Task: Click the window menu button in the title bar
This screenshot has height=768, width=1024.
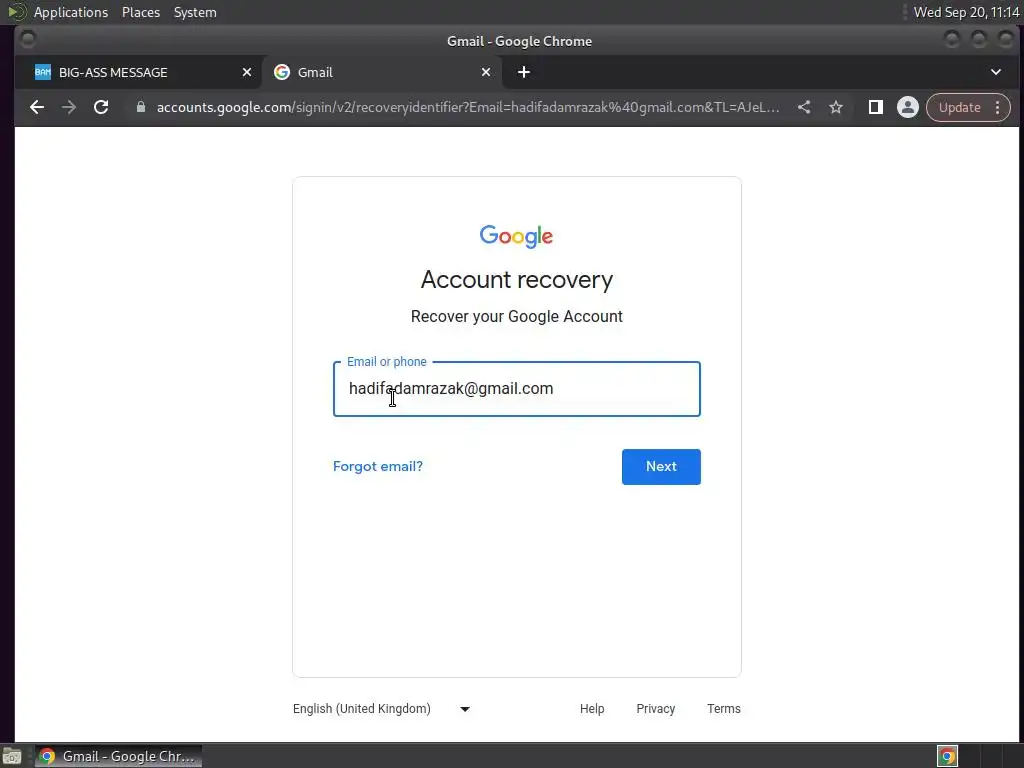Action: pyautogui.click(x=27, y=40)
